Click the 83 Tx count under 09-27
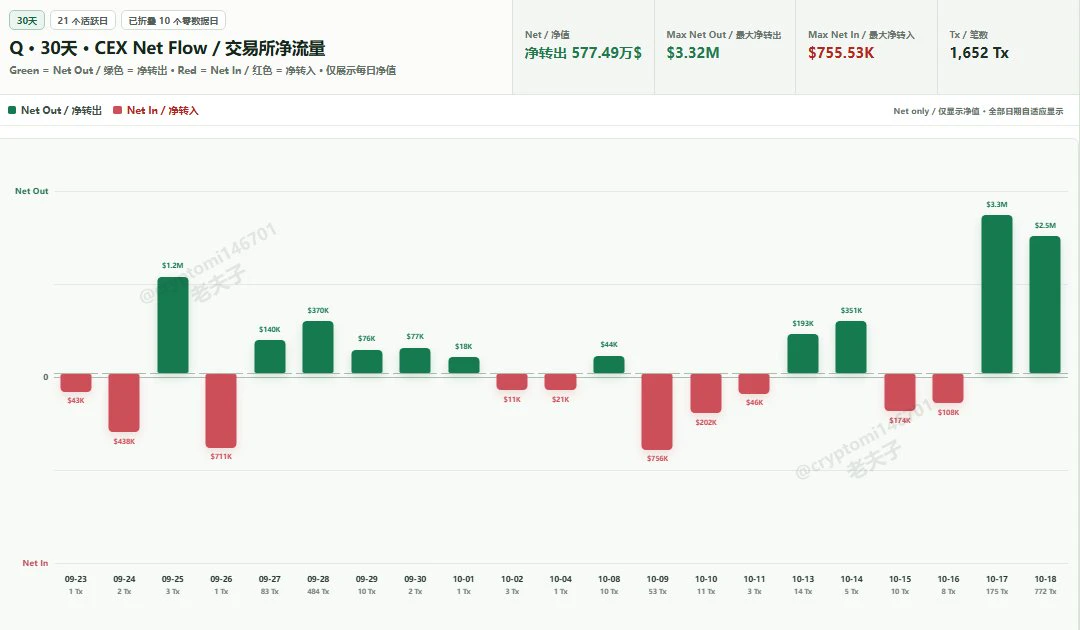The image size is (1080, 630). pyautogui.click(x=269, y=591)
